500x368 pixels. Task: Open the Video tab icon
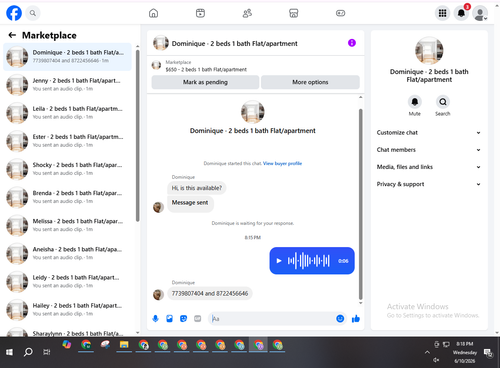[x=200, y=13]
